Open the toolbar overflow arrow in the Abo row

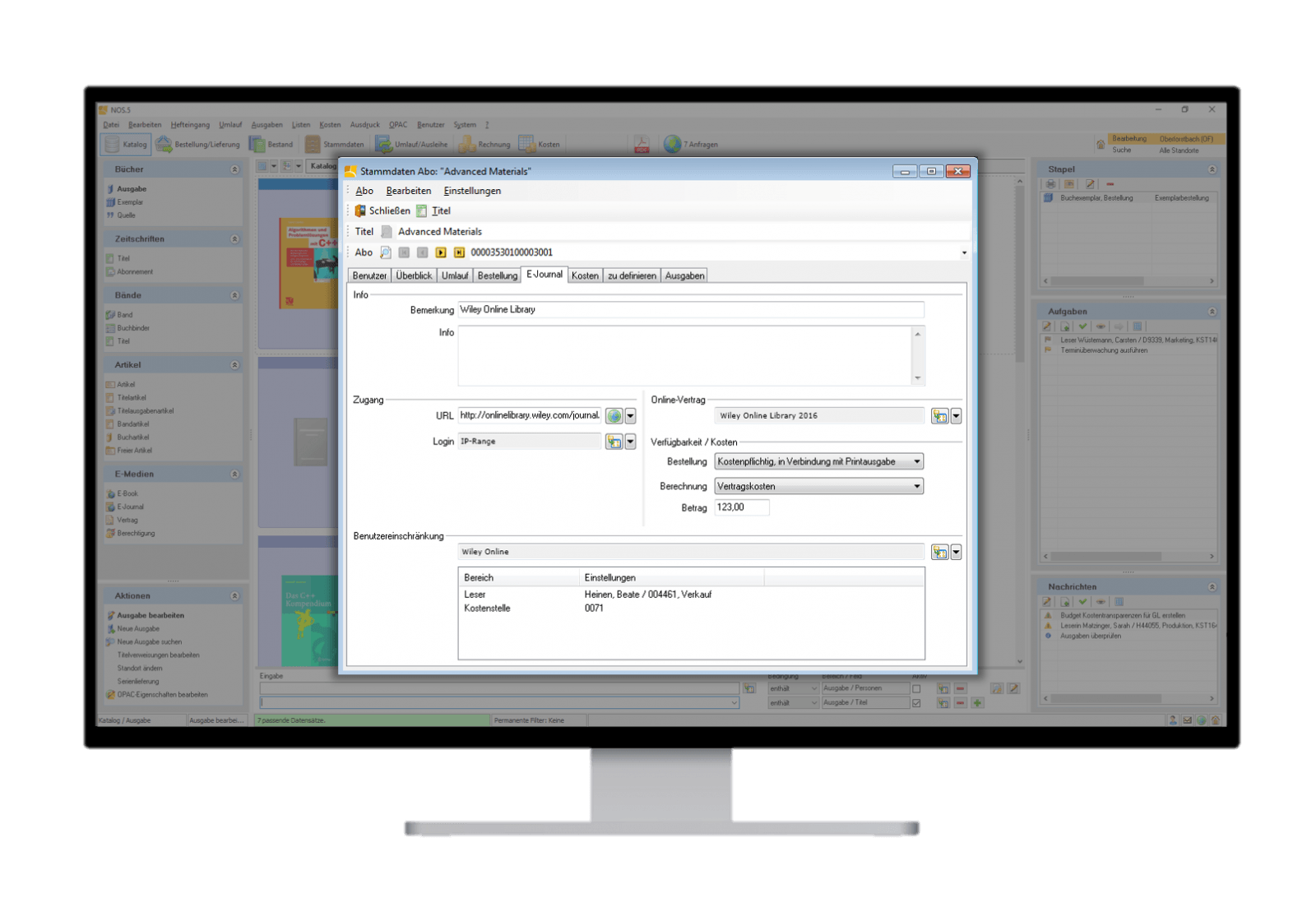[x=964, y=253]
